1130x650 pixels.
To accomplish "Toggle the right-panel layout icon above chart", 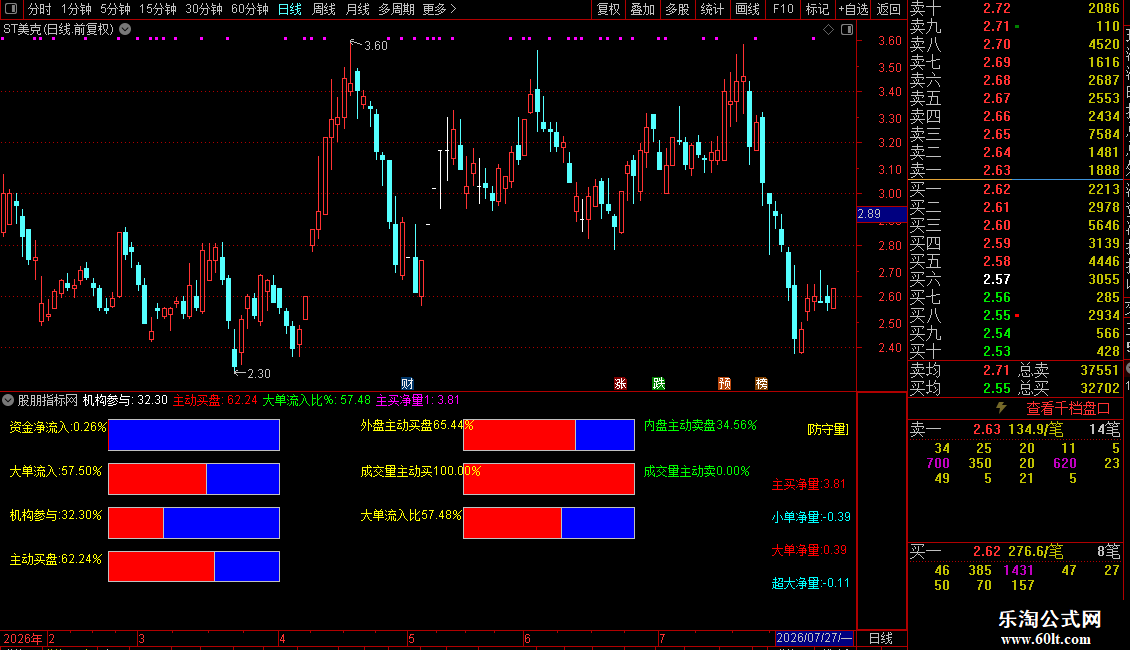I will (x=847, y=30).
